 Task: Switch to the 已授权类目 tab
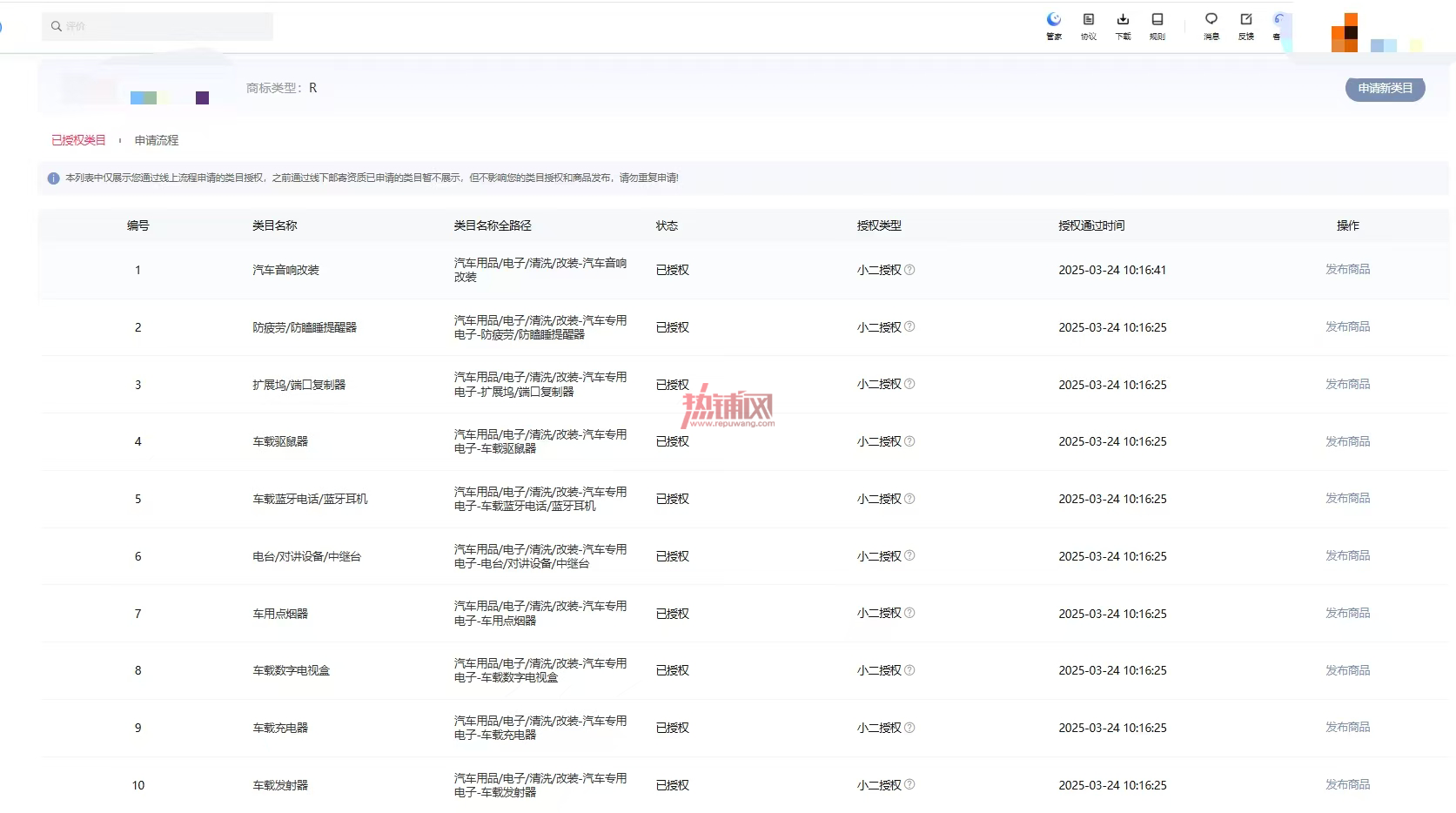[78, 140]
